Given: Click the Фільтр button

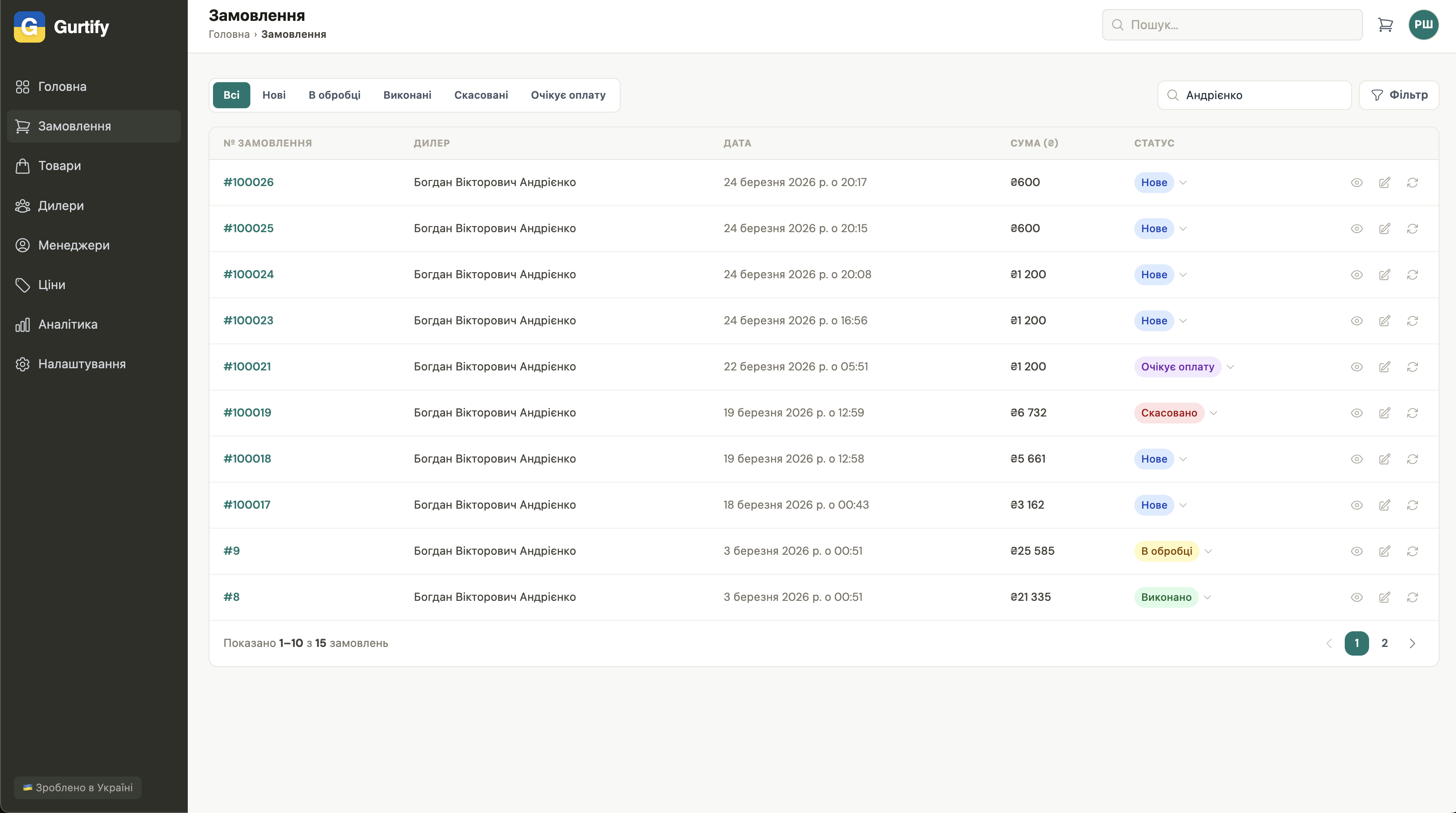Looking at the screenshot, I should click(x=1399, y=95).
